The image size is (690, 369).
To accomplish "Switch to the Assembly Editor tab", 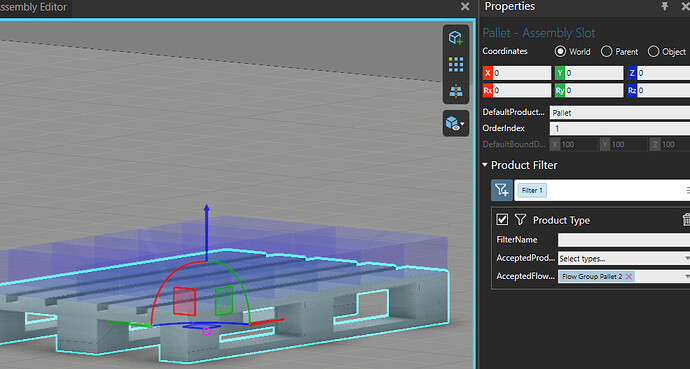I will coord(34,7).
